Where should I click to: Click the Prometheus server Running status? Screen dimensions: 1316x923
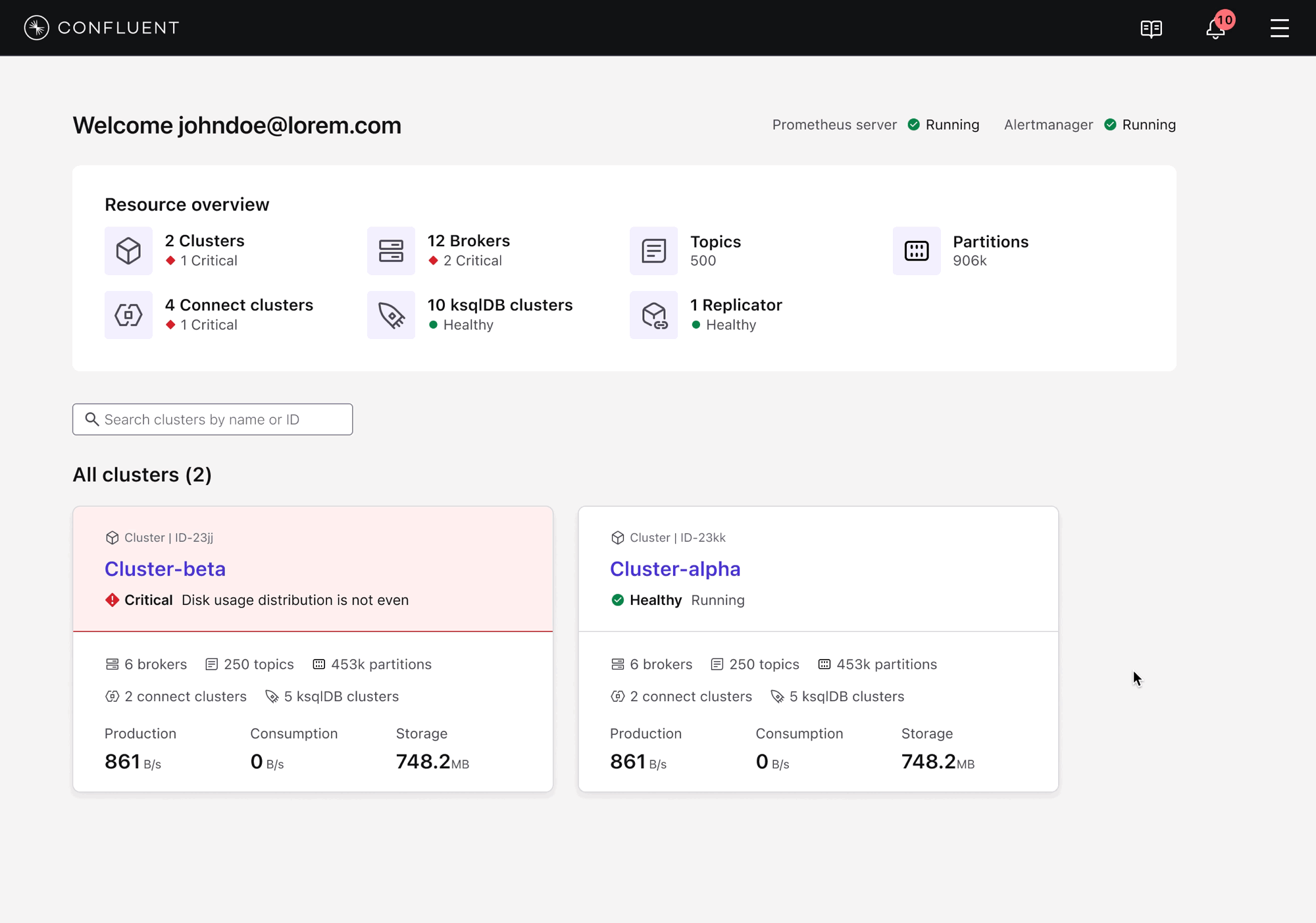click(x=951, y=125)
